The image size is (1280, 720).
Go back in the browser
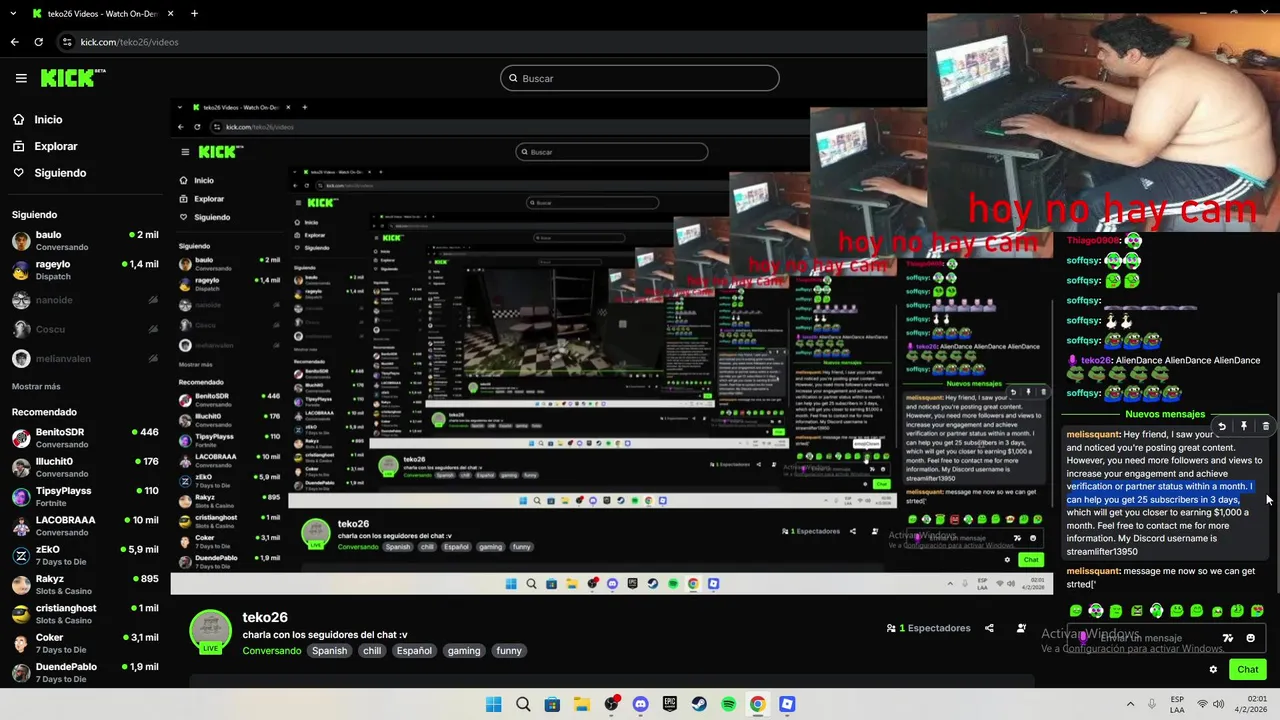click(14, 42)
